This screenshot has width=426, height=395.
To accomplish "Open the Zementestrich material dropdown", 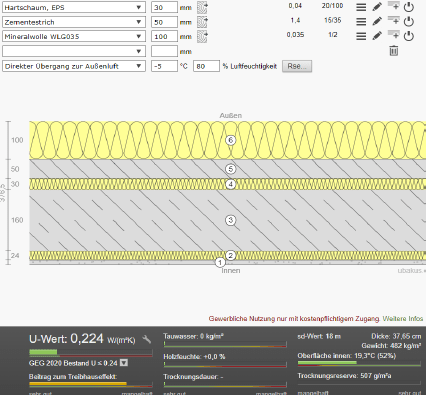I will (74, 22).
